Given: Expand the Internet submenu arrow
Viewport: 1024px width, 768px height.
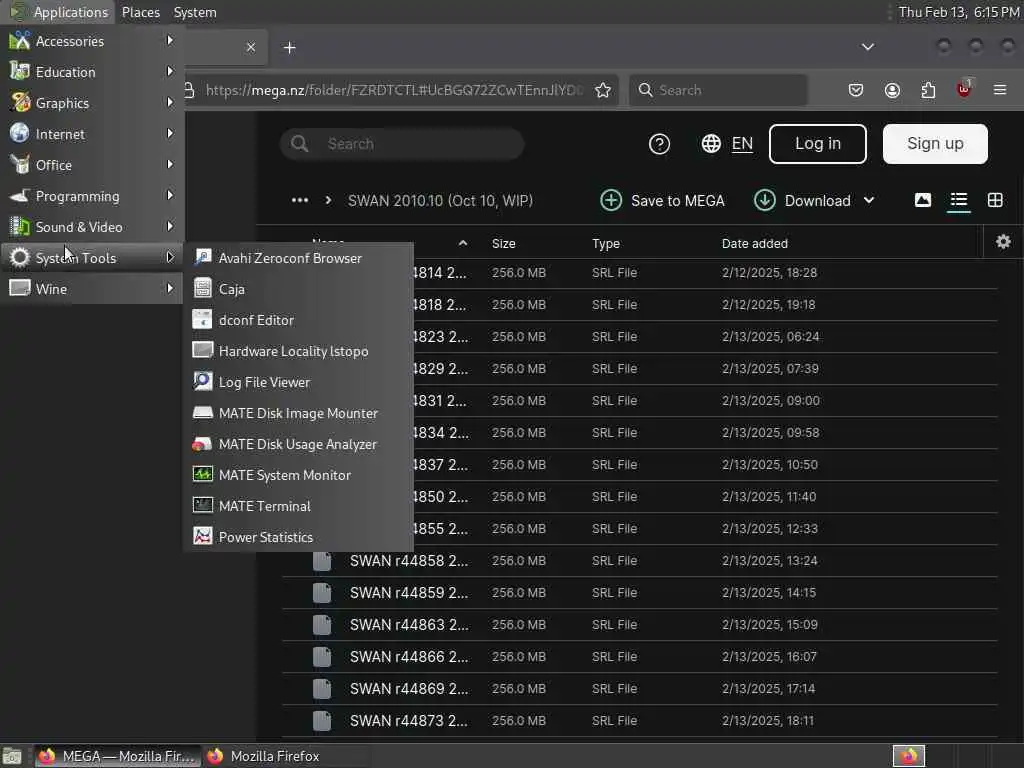Looking at the screenshot, I should [170, 133].
